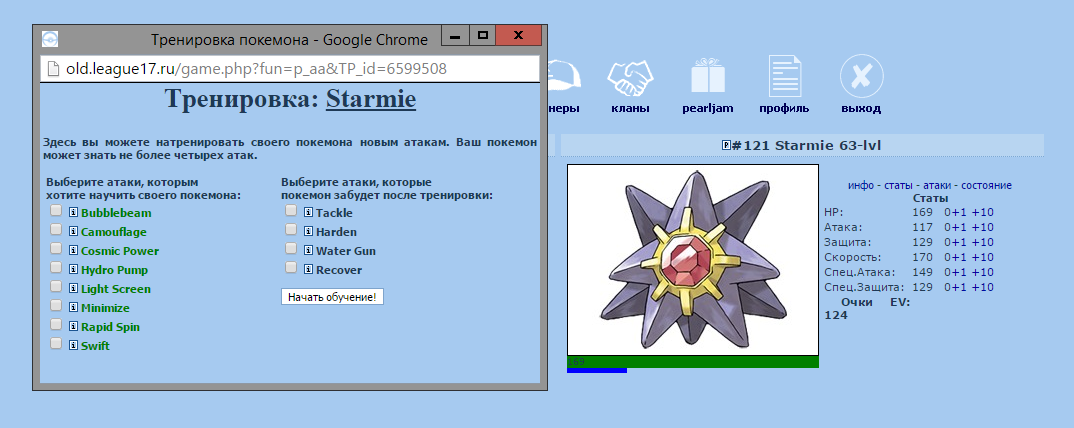Open the кланы menu label
This screenshot has height=428, width=1074.
[x=630, y=108]
